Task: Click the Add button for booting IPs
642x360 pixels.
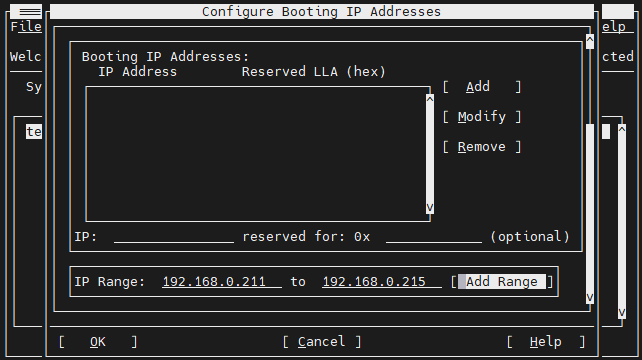Action: (x=482, y=87)
